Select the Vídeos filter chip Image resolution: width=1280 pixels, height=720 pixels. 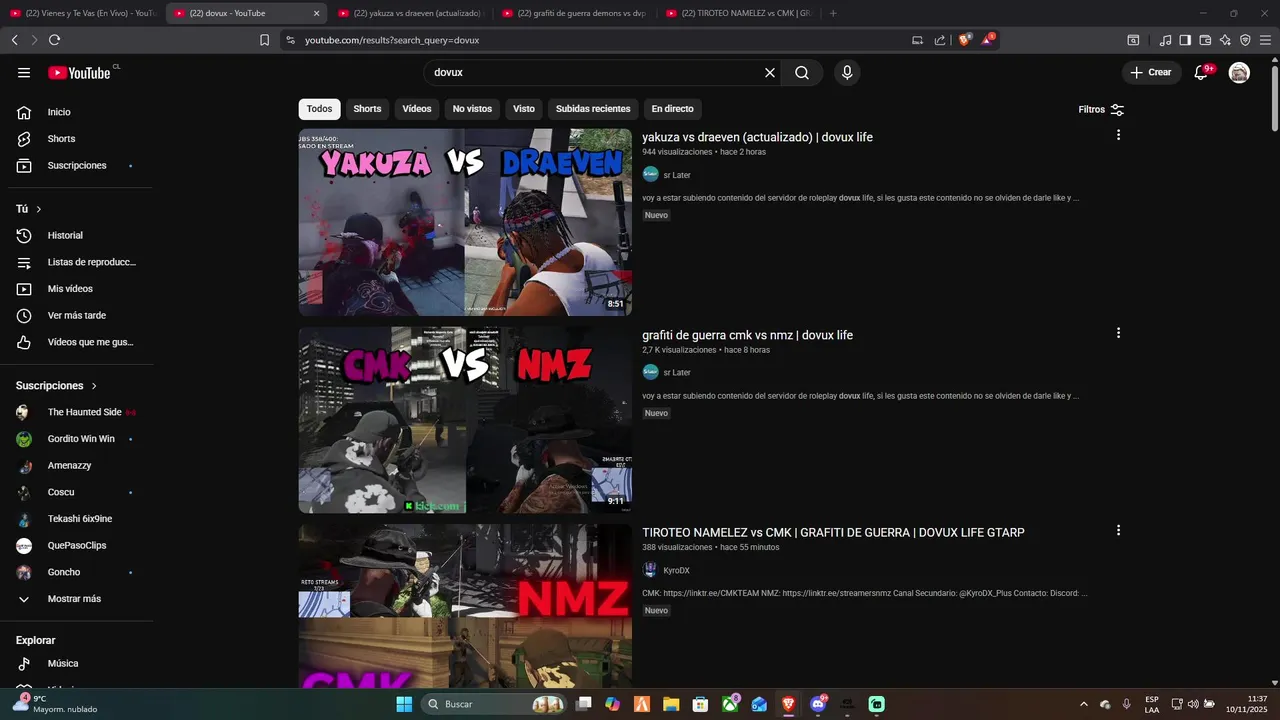click(x=417, y=109)
